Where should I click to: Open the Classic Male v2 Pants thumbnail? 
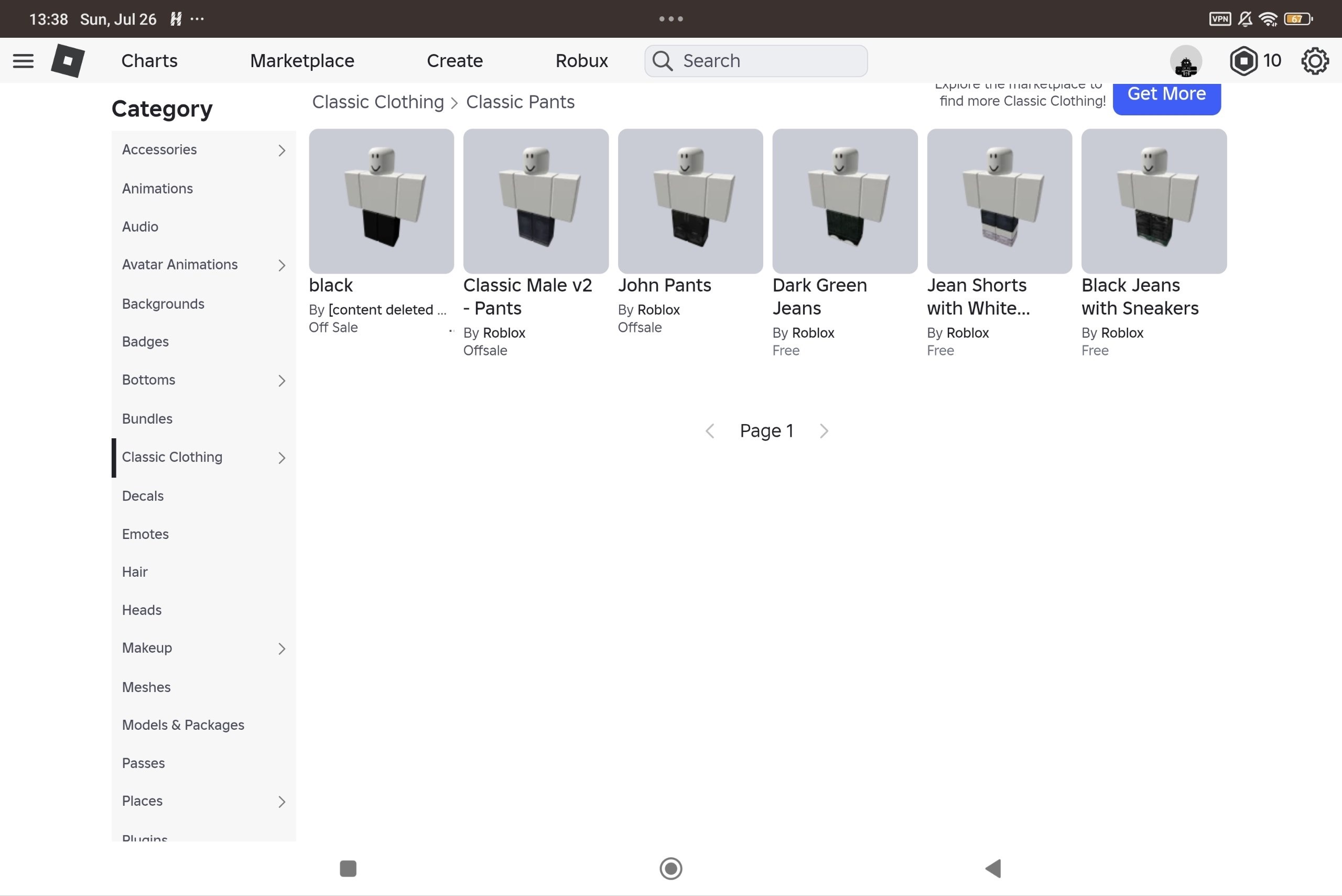[536, 201]
